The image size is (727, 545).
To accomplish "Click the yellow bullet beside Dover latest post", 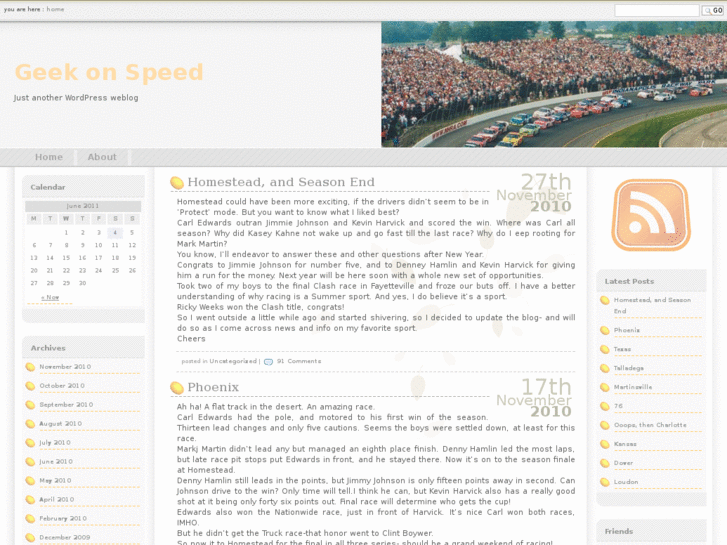I will (x=605, y=463).
